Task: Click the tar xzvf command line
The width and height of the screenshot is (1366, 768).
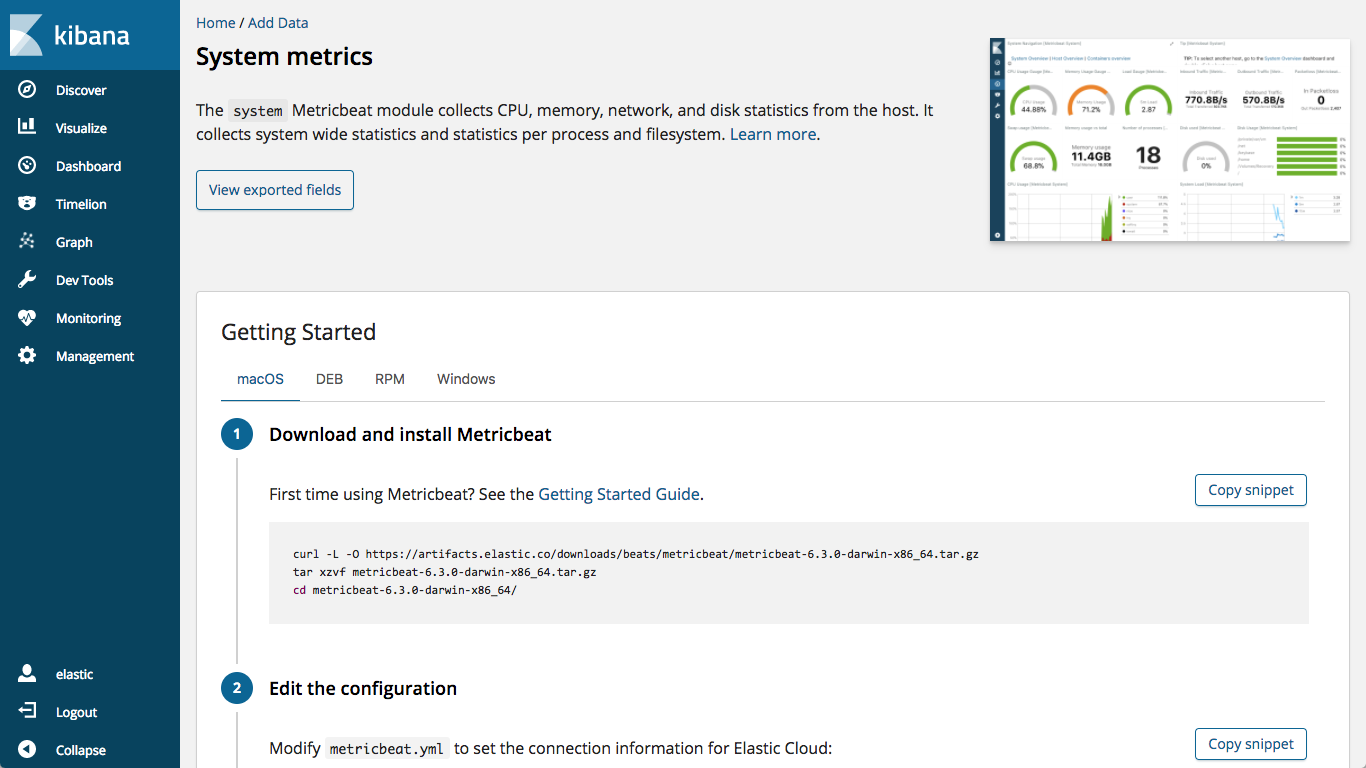Action: pos(445,572)
